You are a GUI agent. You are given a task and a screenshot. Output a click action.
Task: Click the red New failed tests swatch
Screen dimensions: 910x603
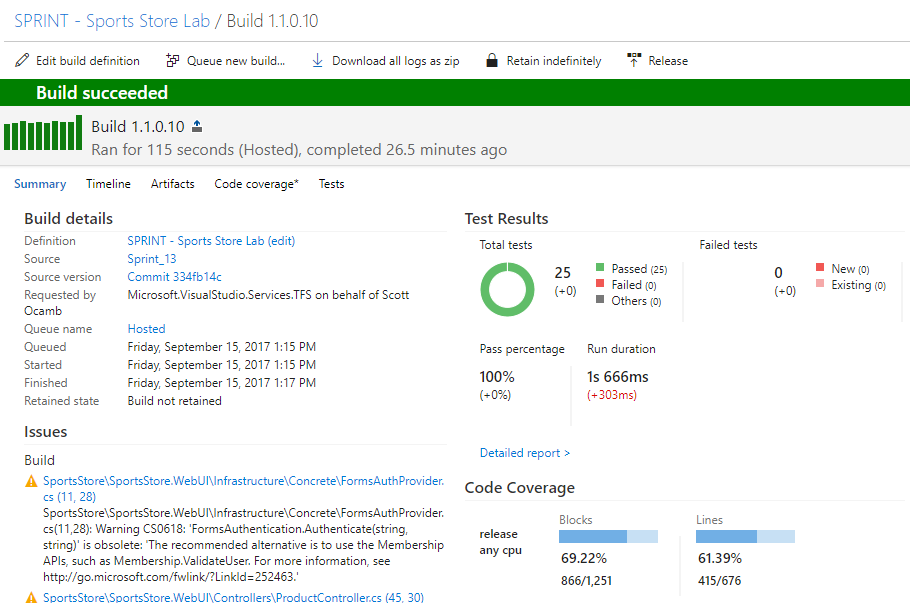click(x=820, y=267)
